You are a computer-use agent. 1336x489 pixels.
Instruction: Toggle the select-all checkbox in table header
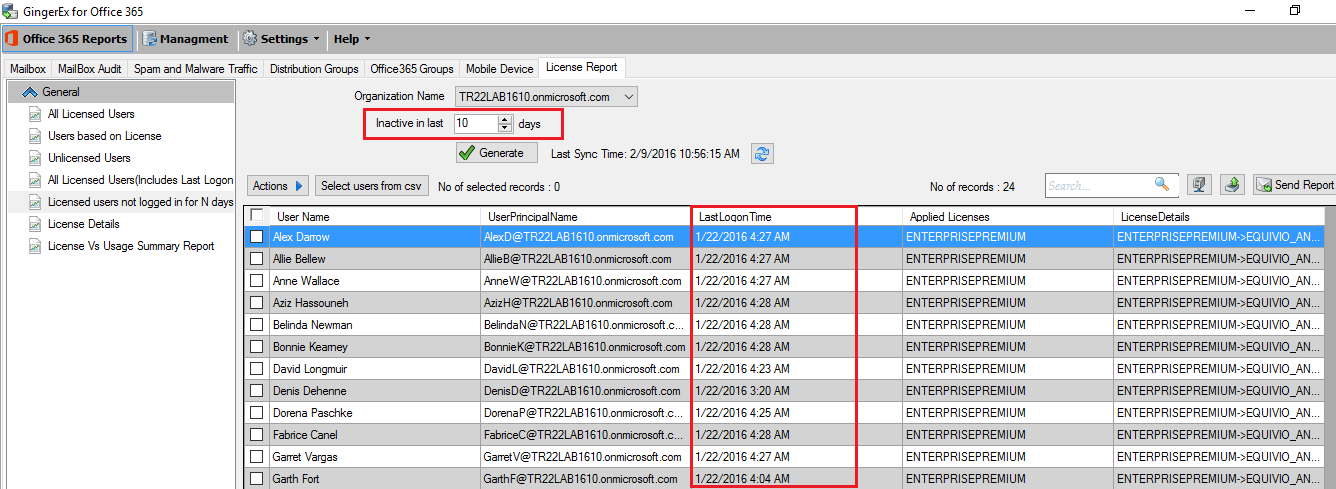click(x=257, y=216)
